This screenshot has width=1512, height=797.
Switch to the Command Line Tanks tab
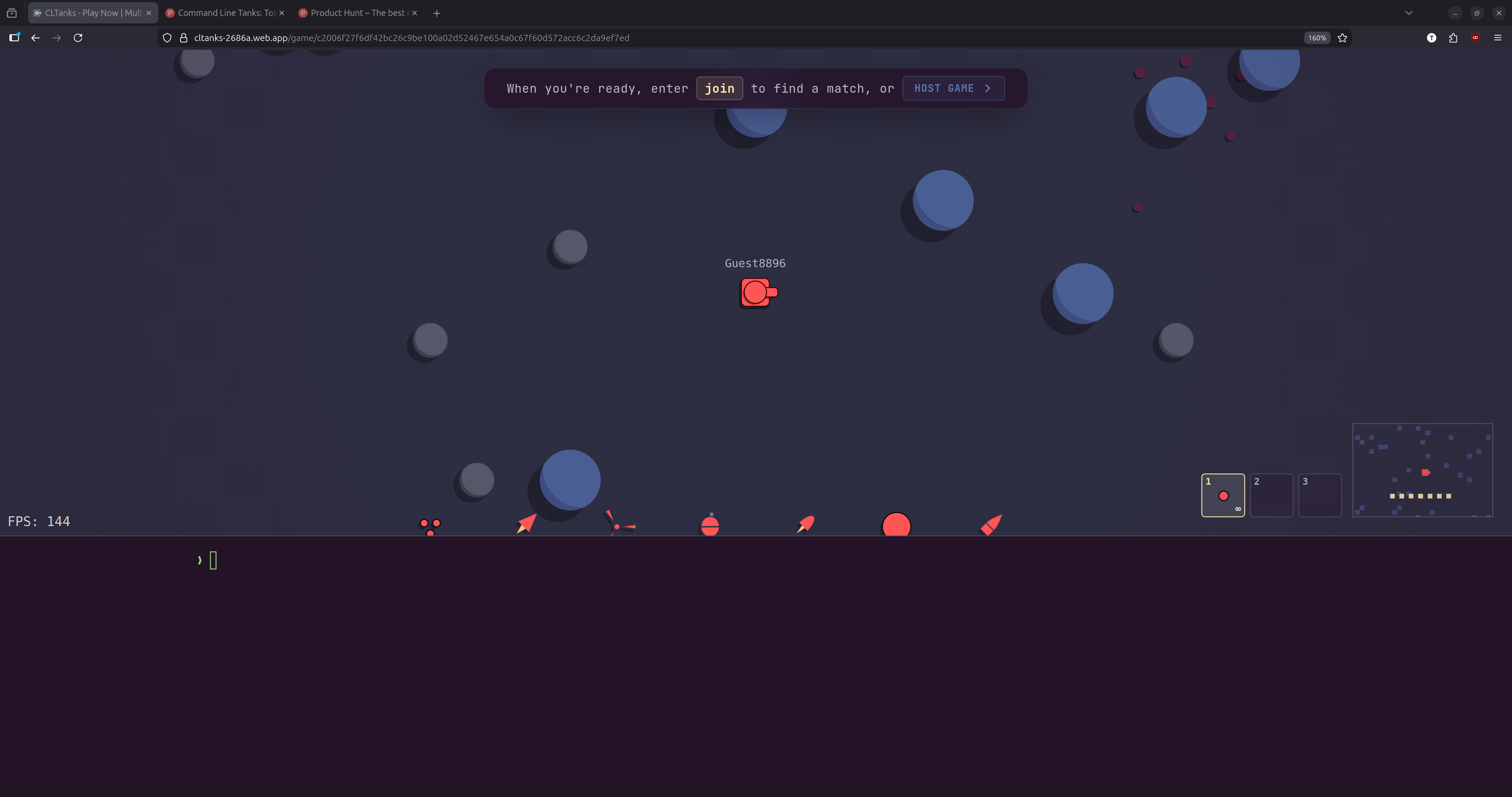(x=223, y=12)
